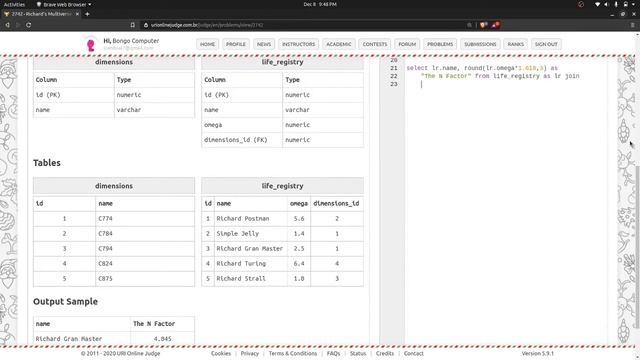
Task: Click the 4.045 output value
Action: pos(162,339)
